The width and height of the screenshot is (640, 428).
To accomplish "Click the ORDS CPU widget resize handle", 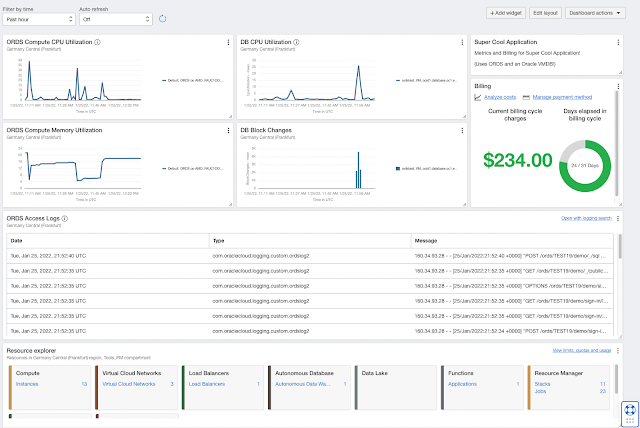I will pos(230,117).
